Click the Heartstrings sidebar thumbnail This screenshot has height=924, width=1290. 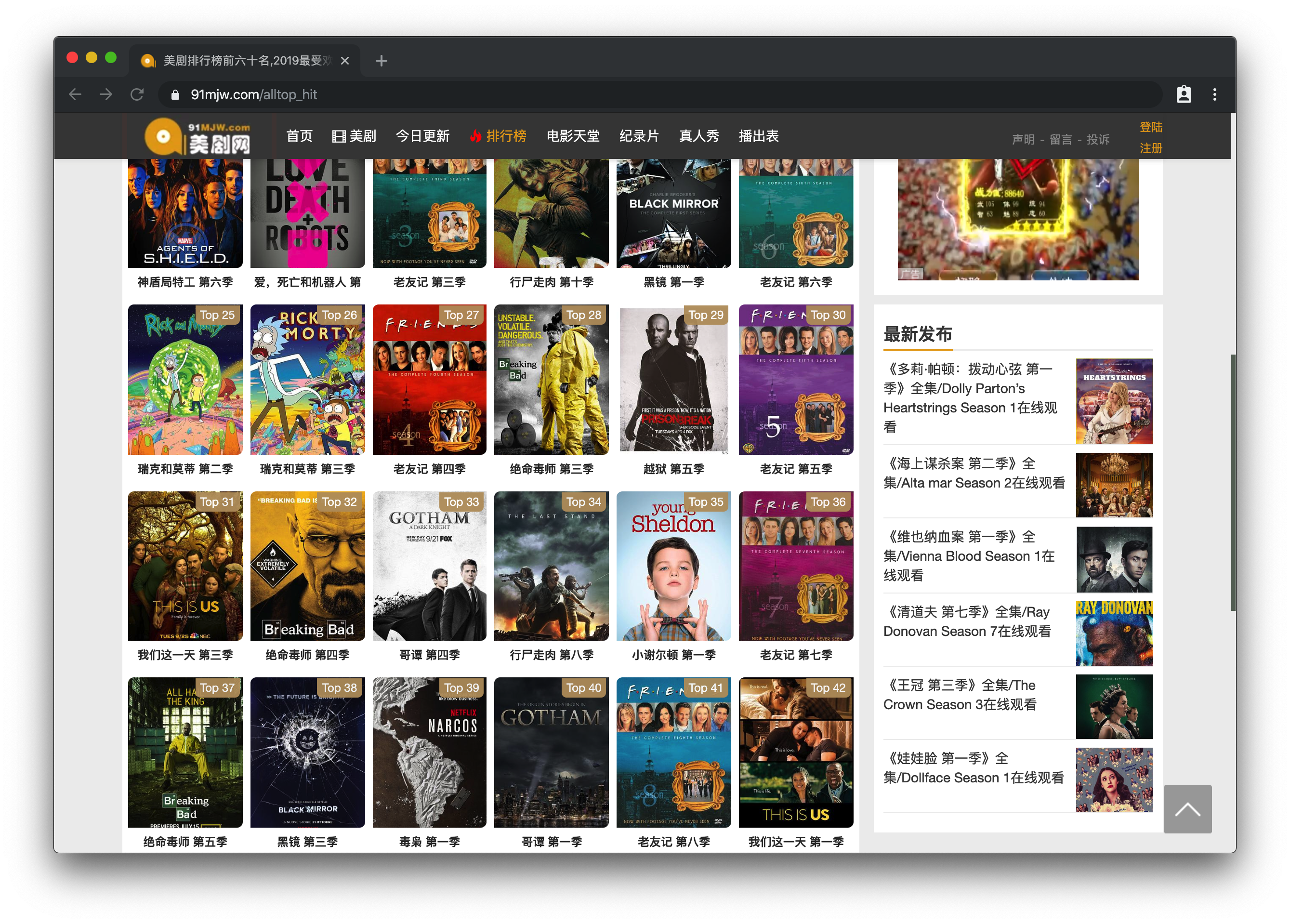coord(1114,401)
